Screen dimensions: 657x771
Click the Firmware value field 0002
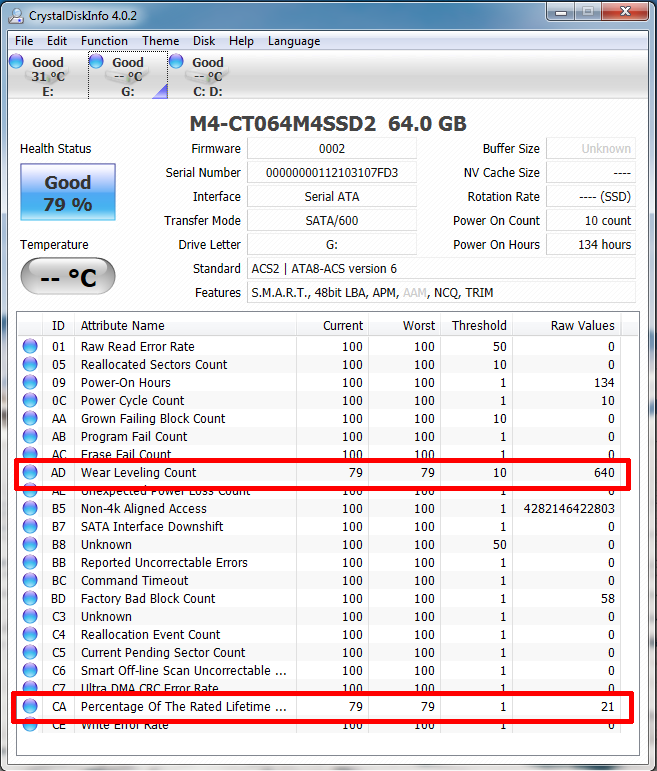(332, 148)
